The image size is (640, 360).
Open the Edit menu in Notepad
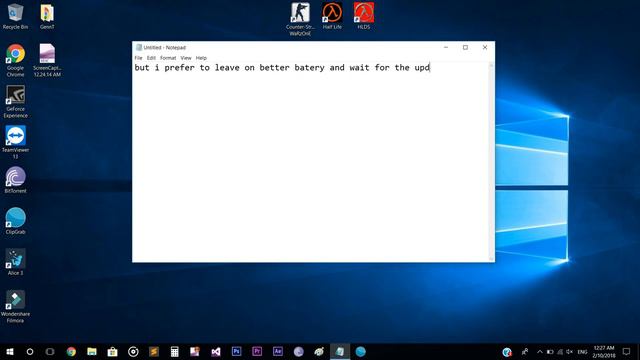pos(151,58)
